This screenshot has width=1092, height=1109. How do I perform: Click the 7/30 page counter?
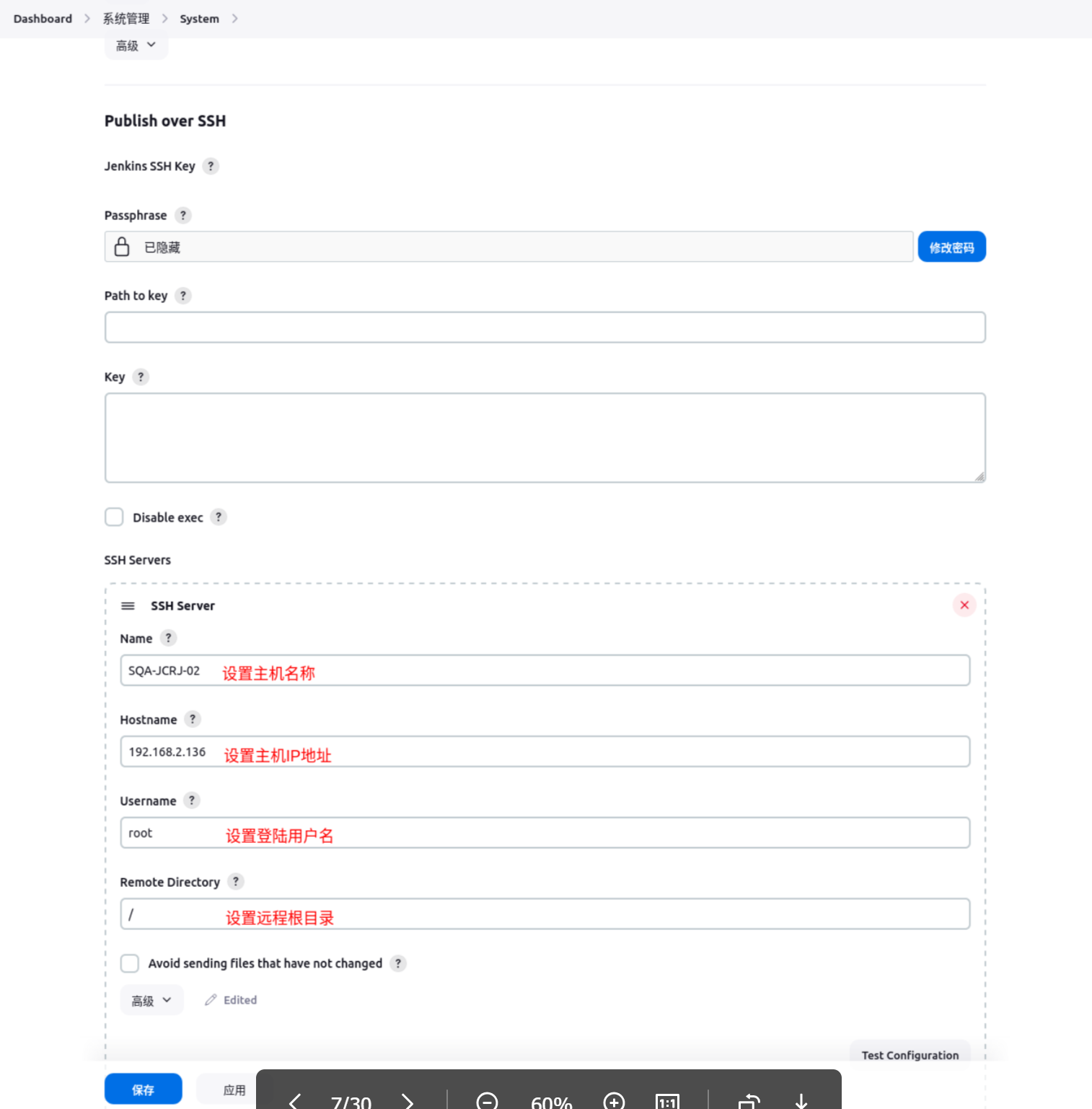coord(351,1102)
